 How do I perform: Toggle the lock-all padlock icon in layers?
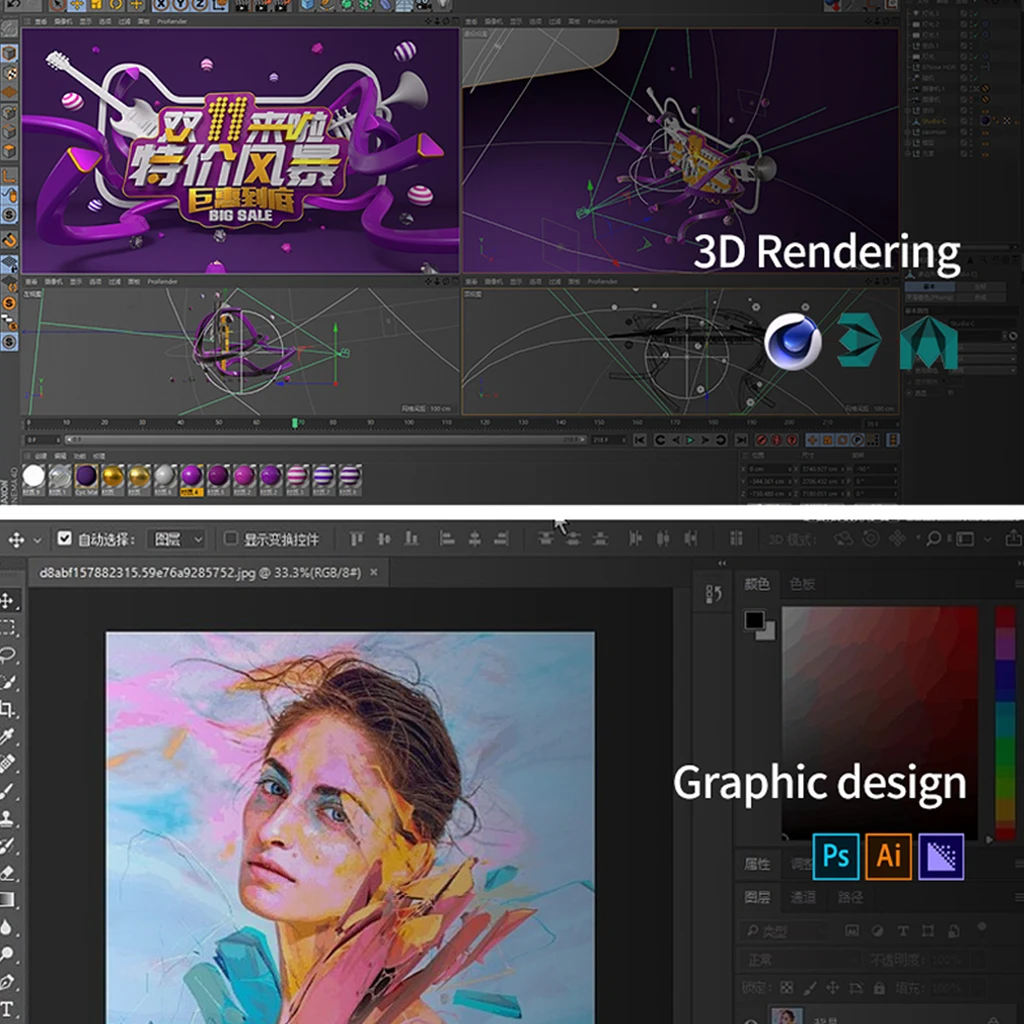click(x=879, y=988)
